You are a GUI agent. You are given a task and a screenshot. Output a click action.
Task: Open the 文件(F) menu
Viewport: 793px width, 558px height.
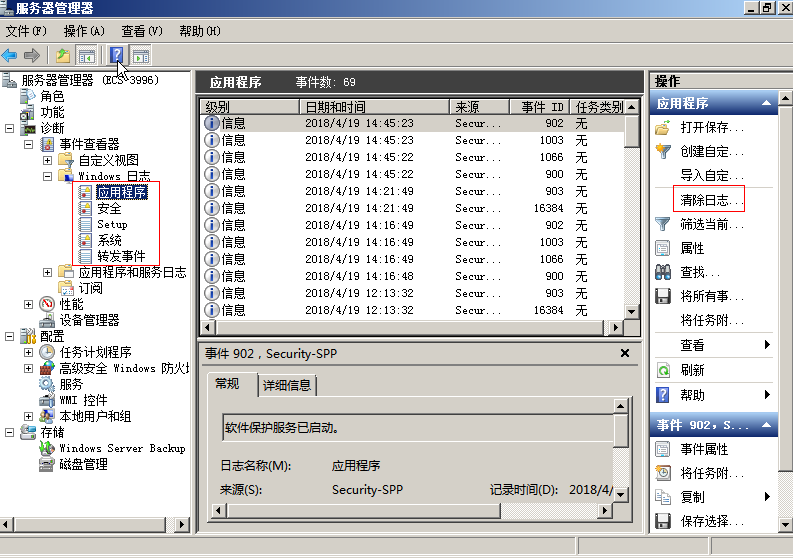(x=26, y=31)
